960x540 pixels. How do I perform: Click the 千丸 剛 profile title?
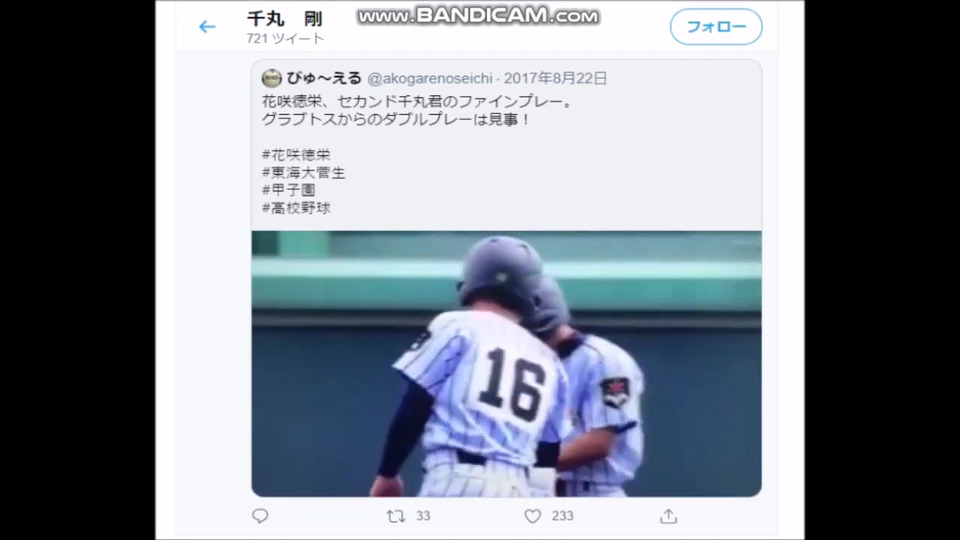click(x=285, y=19)
